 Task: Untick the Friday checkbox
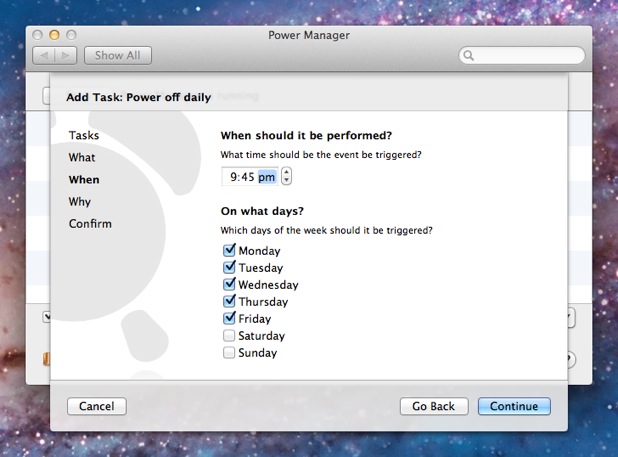coord(229,318)
